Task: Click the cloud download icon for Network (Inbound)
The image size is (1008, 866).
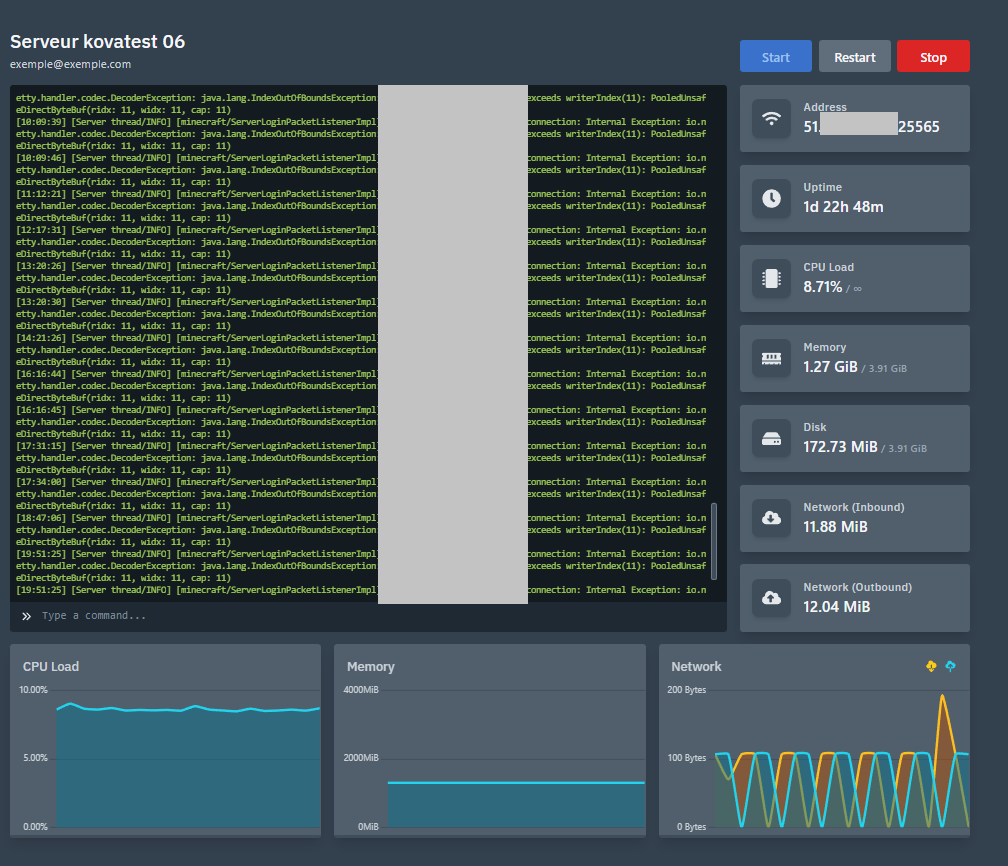Action: pos(771,518)
